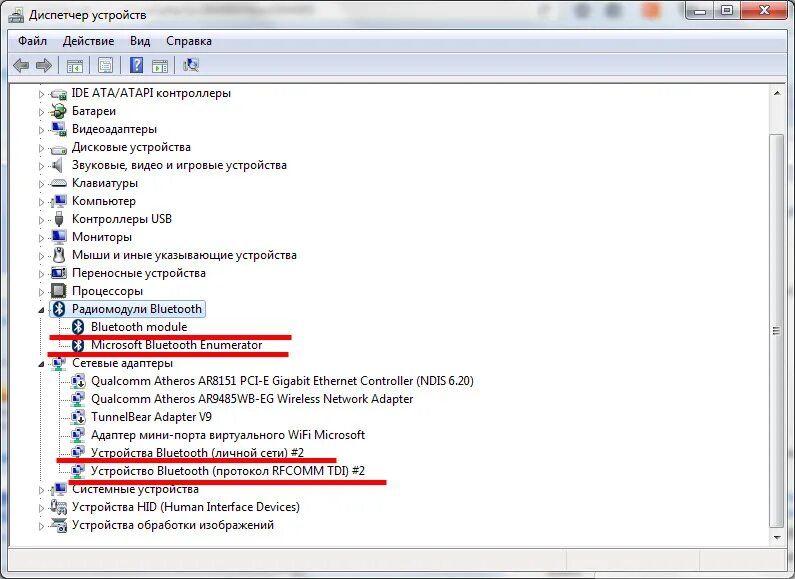The height and width of the screenshot is (579, 795).
Task: Click the Звуковые speaker icon
Action: click(58, 165)
